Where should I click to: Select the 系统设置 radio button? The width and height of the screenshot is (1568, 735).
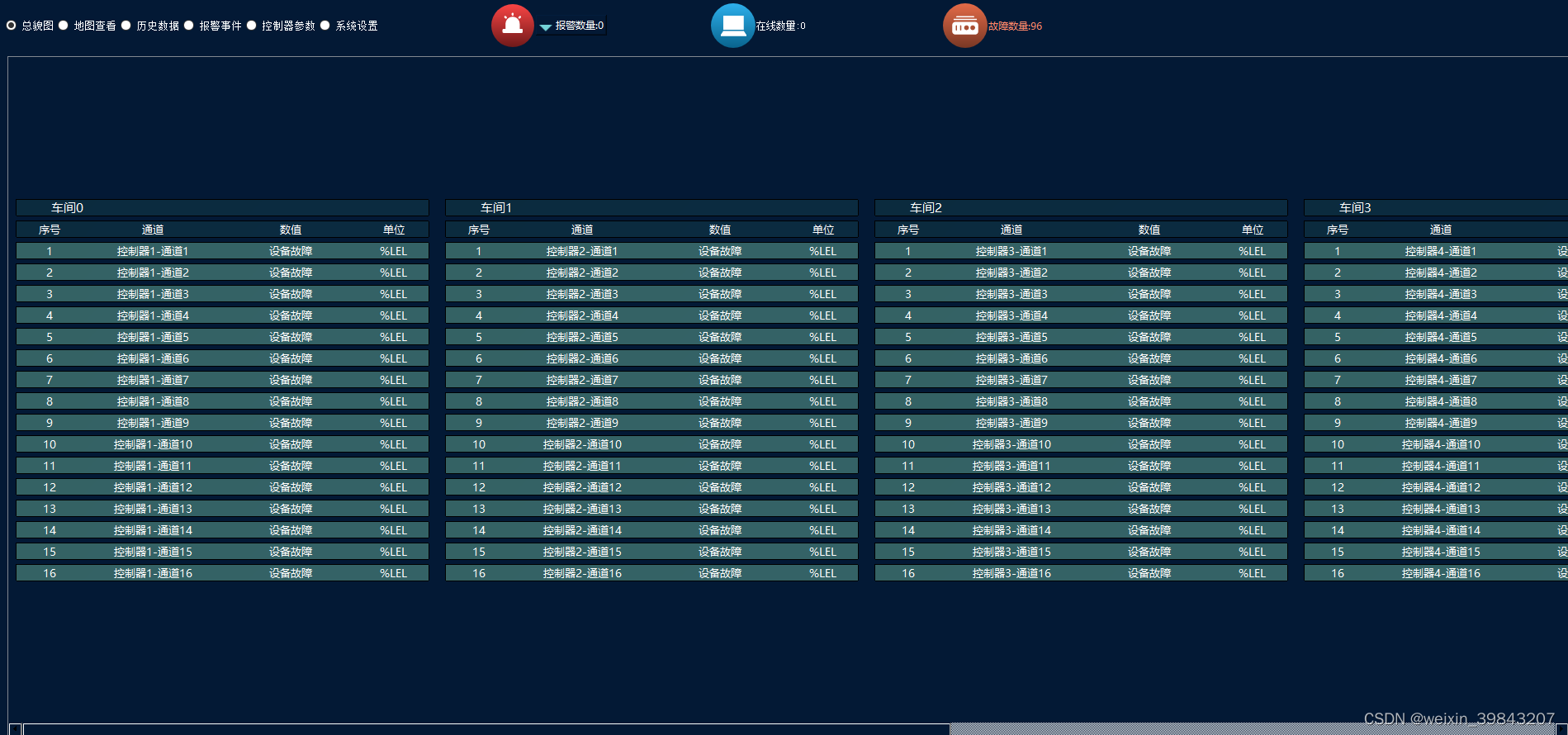325,26
